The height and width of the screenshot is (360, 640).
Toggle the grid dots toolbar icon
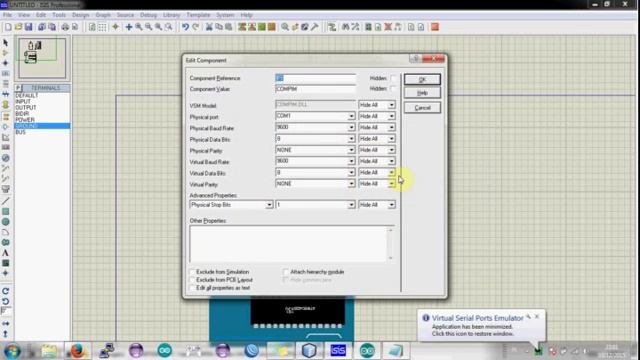(x=102, y=27)
